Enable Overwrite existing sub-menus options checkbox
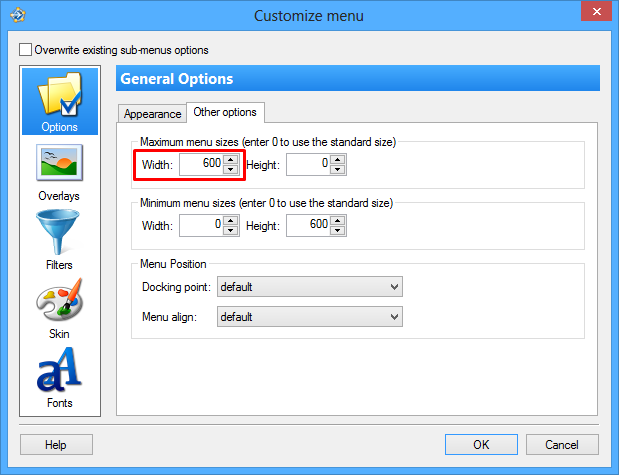The height and width of the screenshot is (475, 619). click(x=26, y=50)
